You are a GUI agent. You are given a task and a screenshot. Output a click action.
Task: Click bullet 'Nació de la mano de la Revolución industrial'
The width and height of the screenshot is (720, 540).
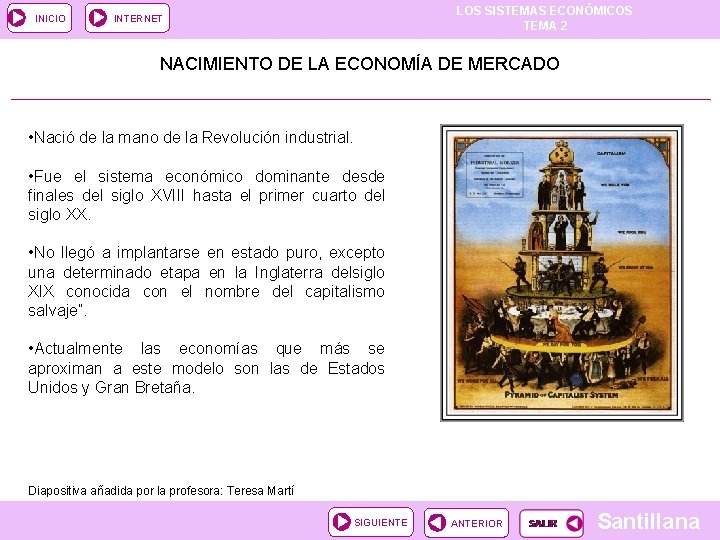pyautogui.click(x=191, y=137)
